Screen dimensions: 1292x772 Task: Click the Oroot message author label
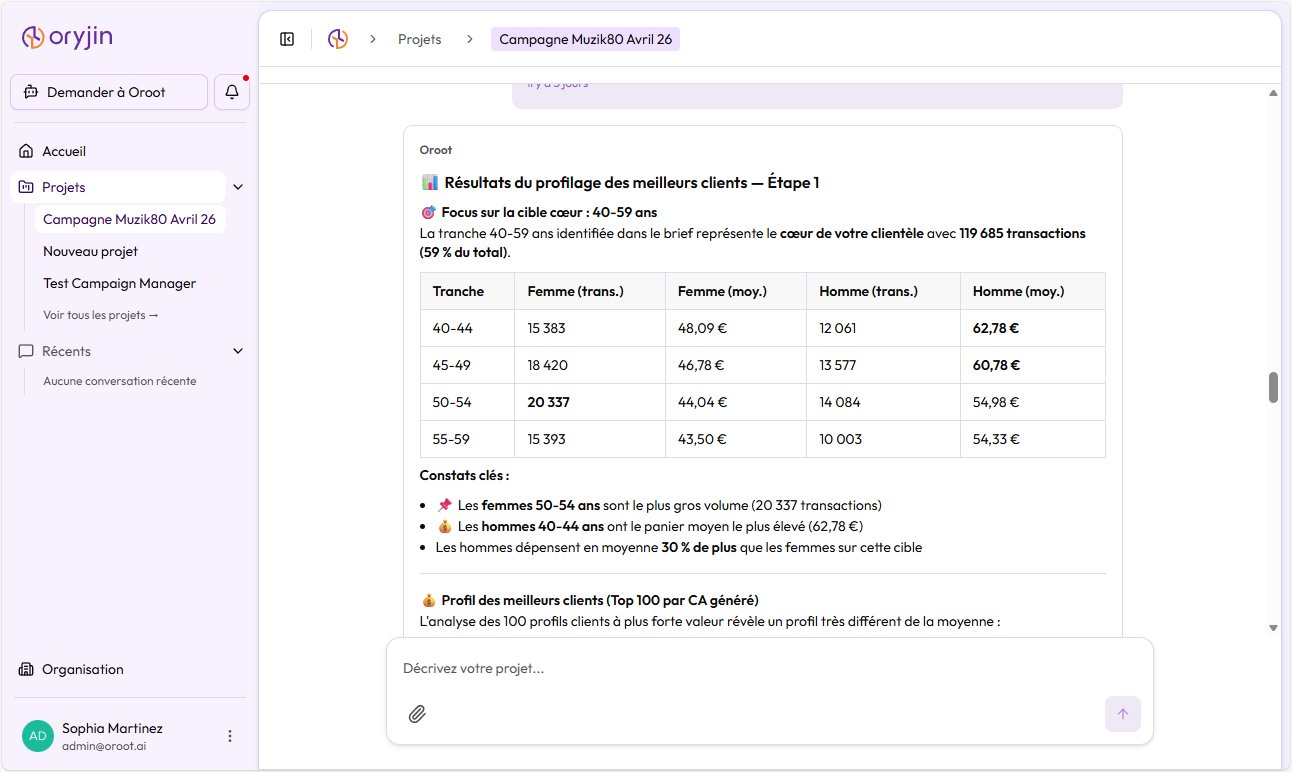436,150
